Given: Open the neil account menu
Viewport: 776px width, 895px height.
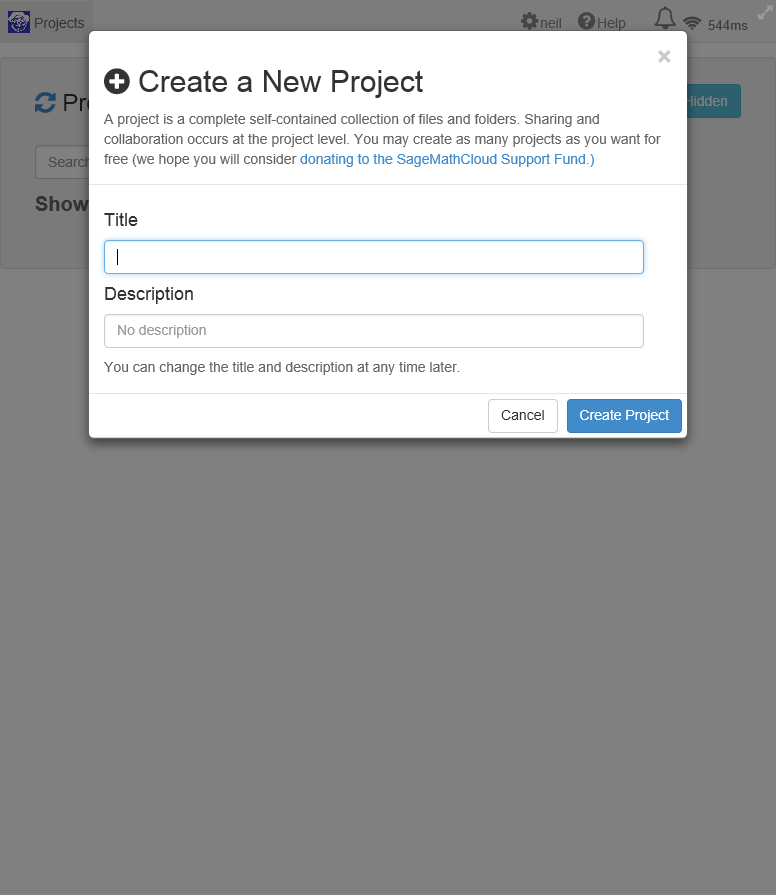Looking at the screenshot, I should coord(551,23).
